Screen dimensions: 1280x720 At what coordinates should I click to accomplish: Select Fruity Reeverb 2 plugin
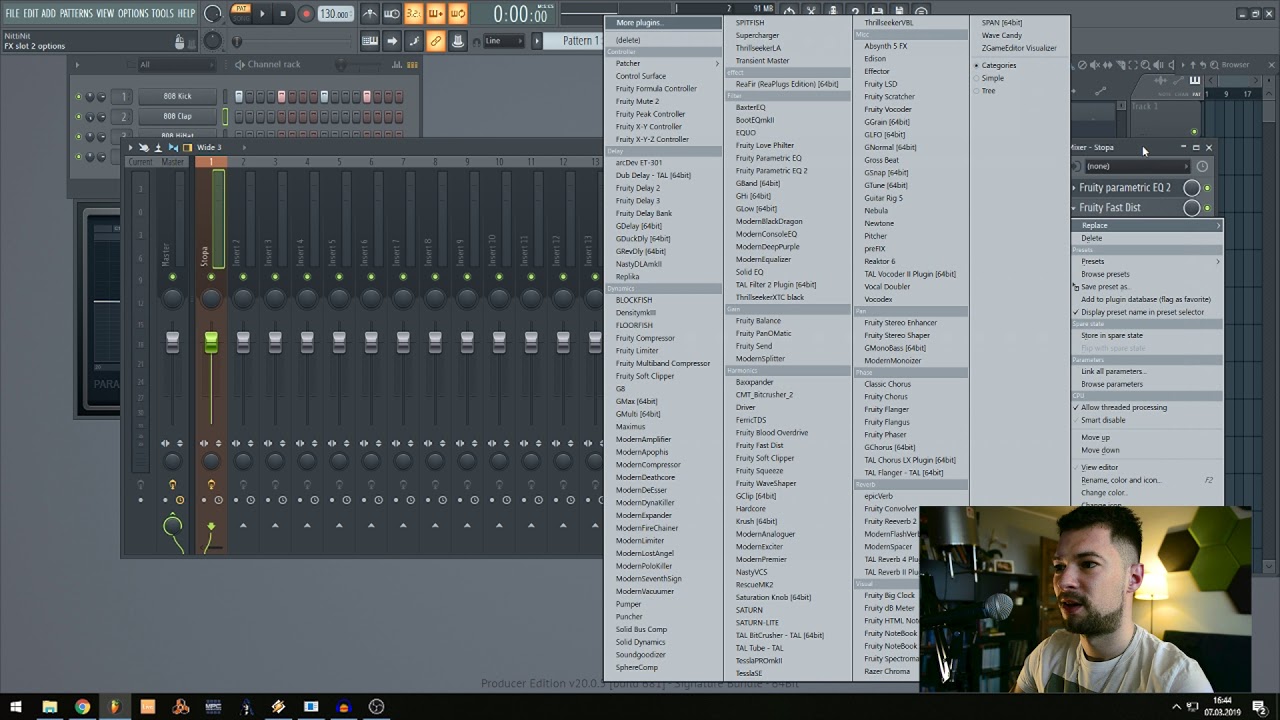890,521
